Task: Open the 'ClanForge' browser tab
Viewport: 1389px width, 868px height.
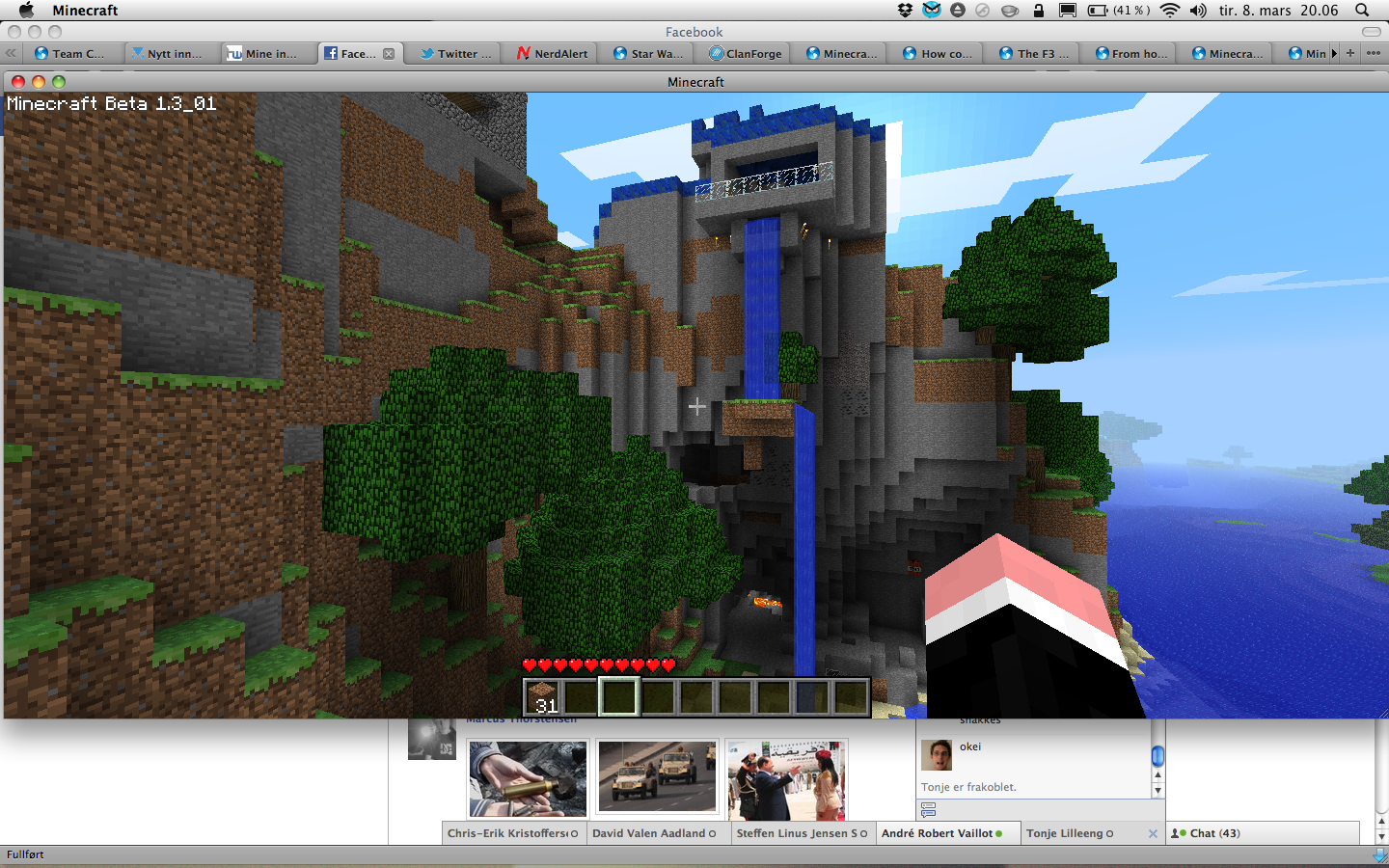Action: pos(745,53)
